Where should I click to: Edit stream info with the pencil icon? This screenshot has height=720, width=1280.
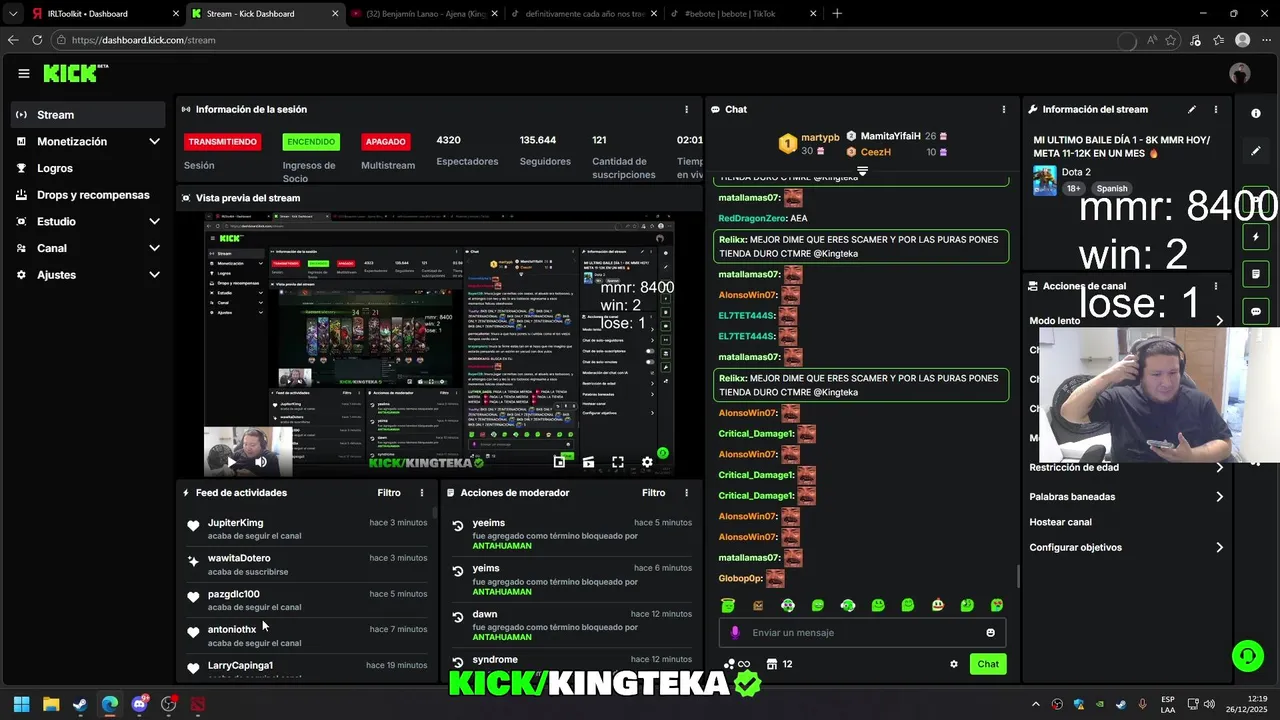1192,109
